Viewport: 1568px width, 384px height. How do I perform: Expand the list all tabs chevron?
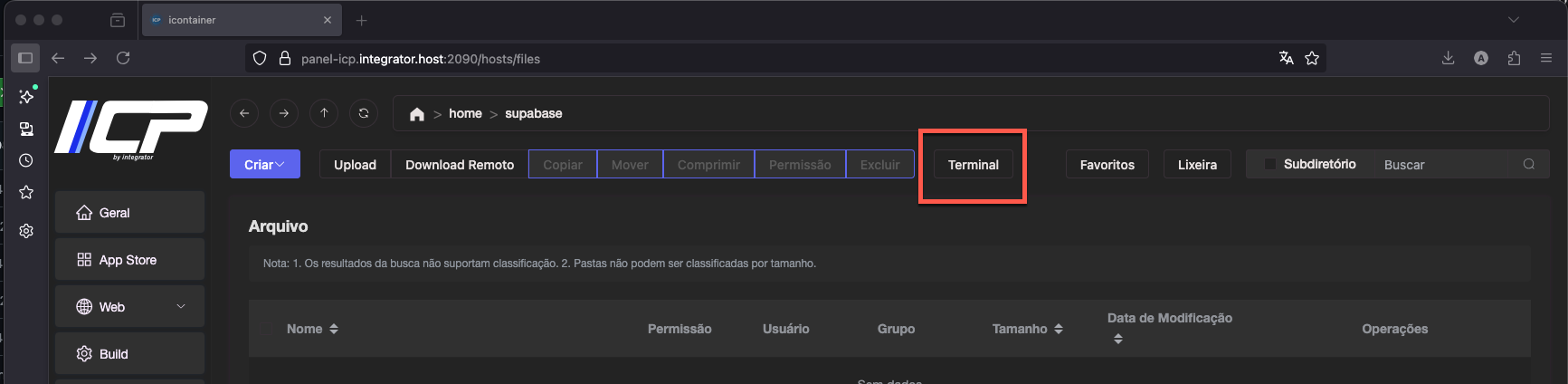1513,20
